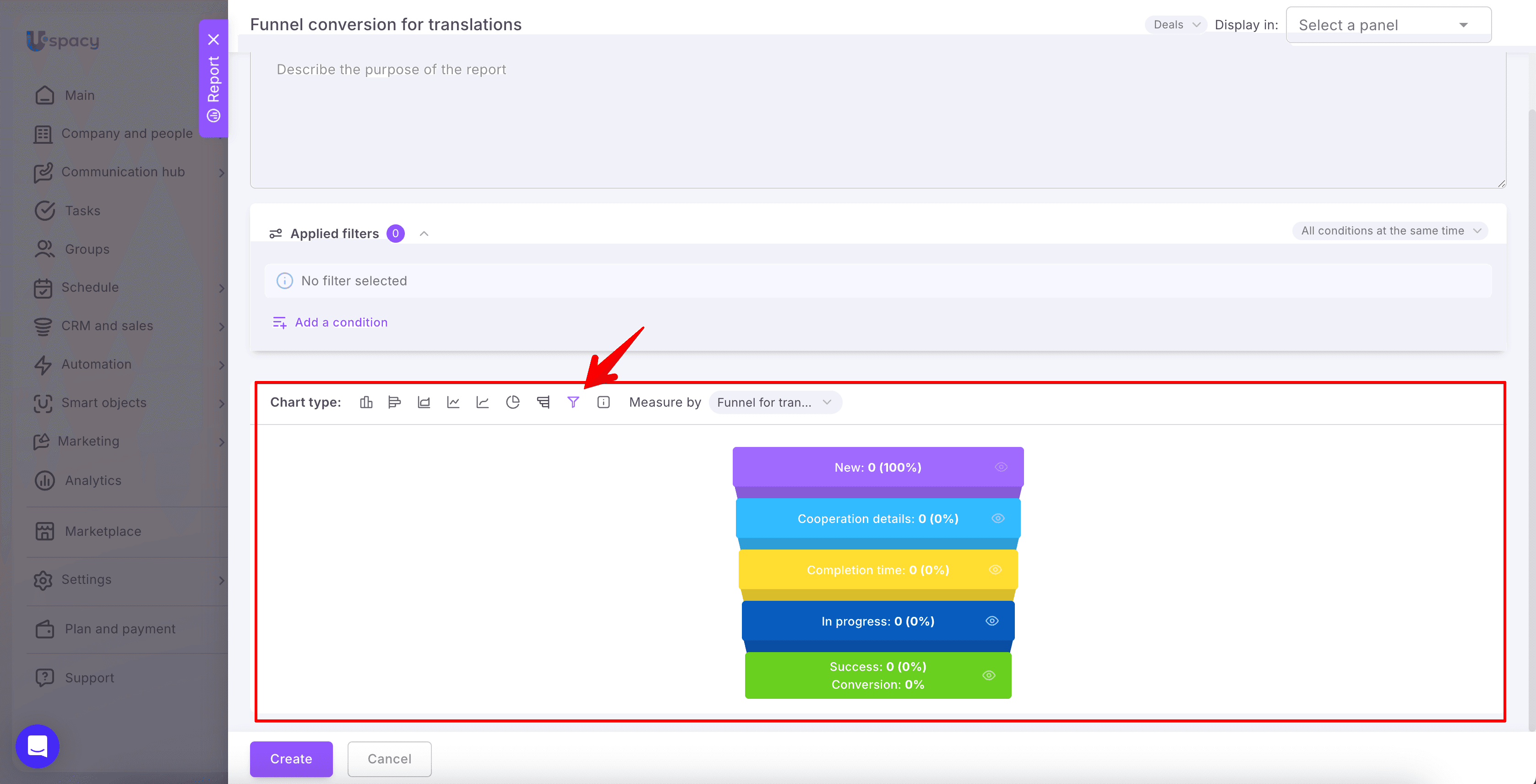Choose the info card chart type
Viewport: 1536px width, 784px height.
pyautogui.click(x=604, y=403)
